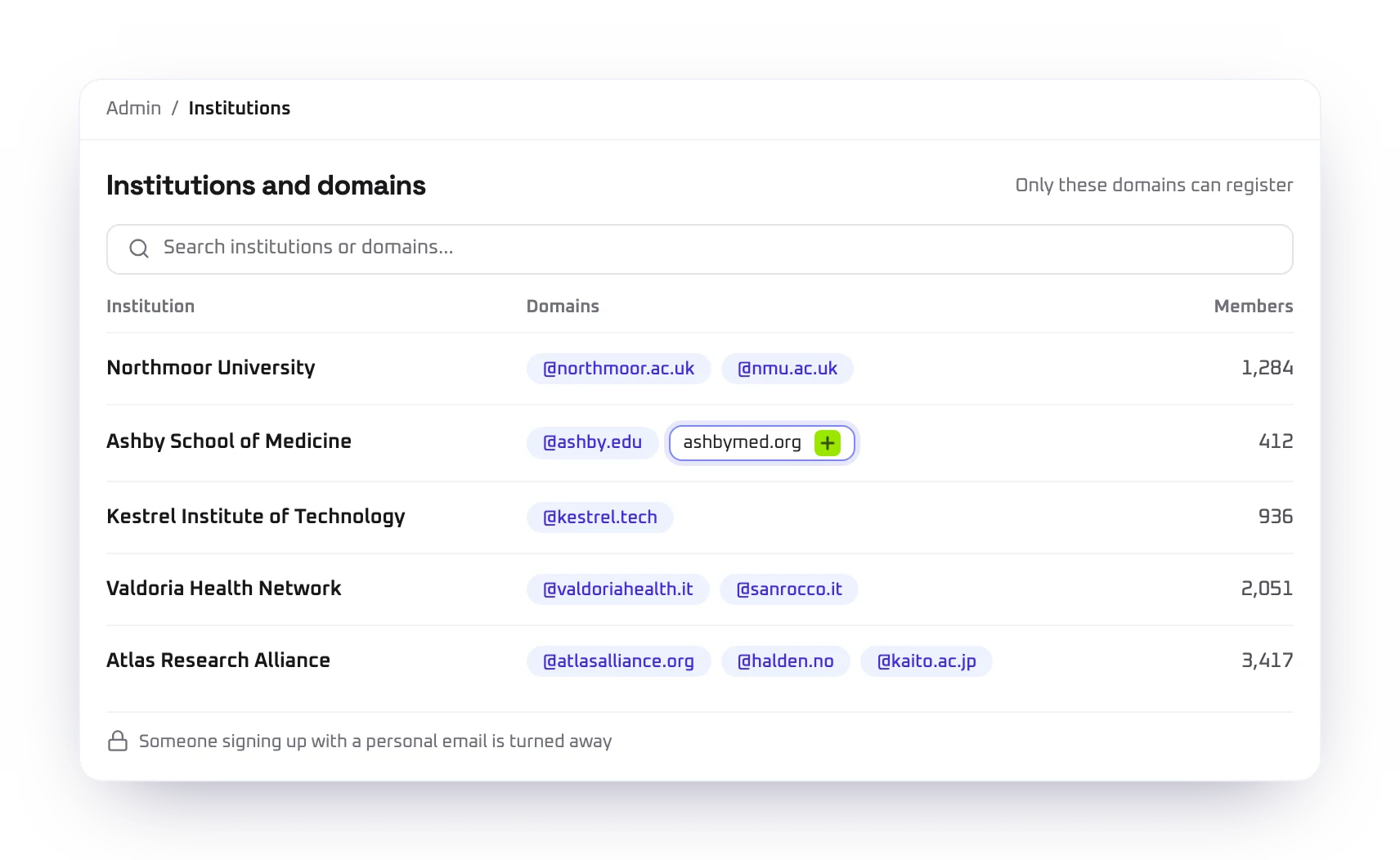Focus the search institutions or domains field

tap(699, 249)
